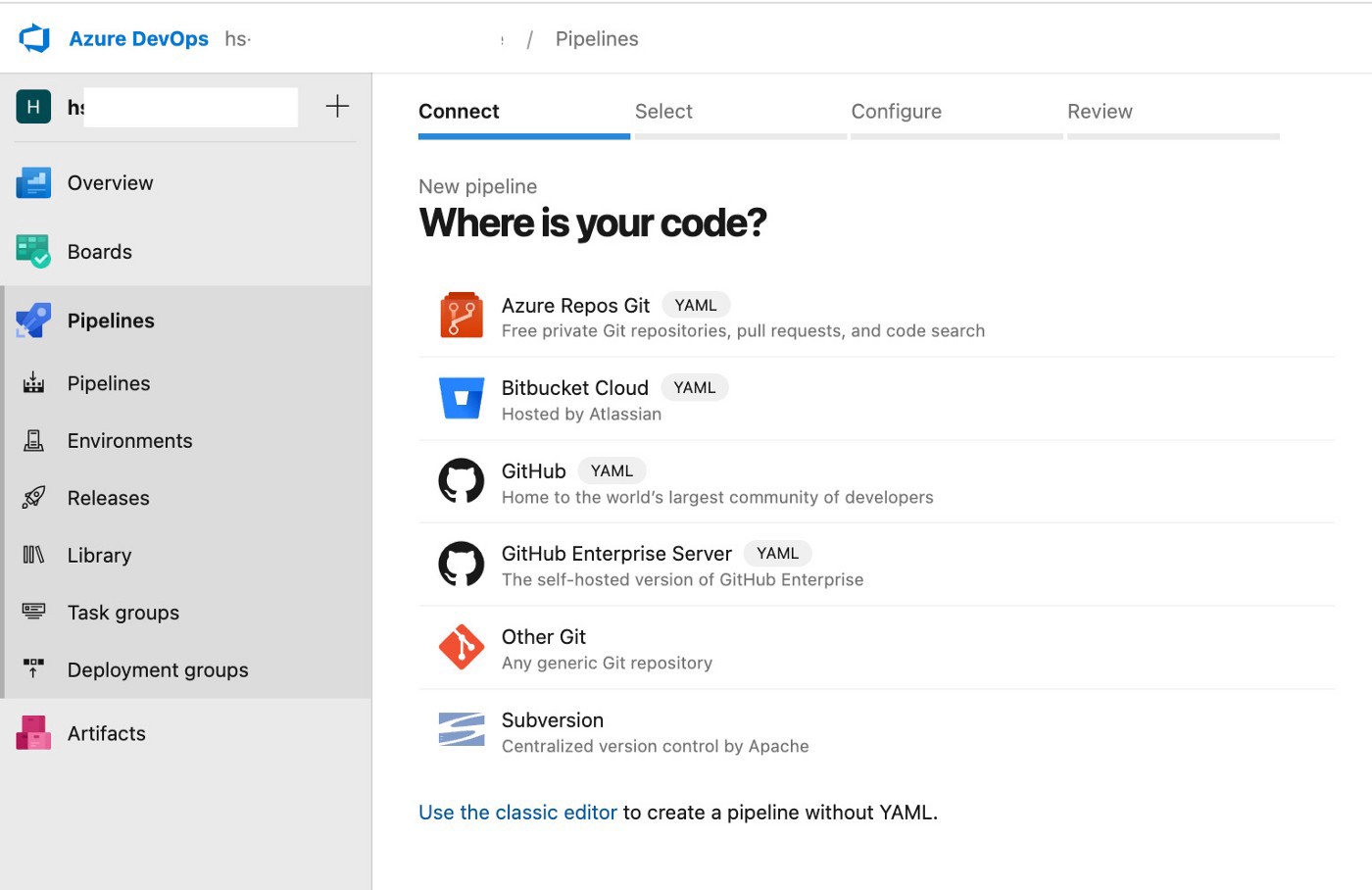Click 'The self-hosted version of GitHub Enterprise' text

[682, 579]
